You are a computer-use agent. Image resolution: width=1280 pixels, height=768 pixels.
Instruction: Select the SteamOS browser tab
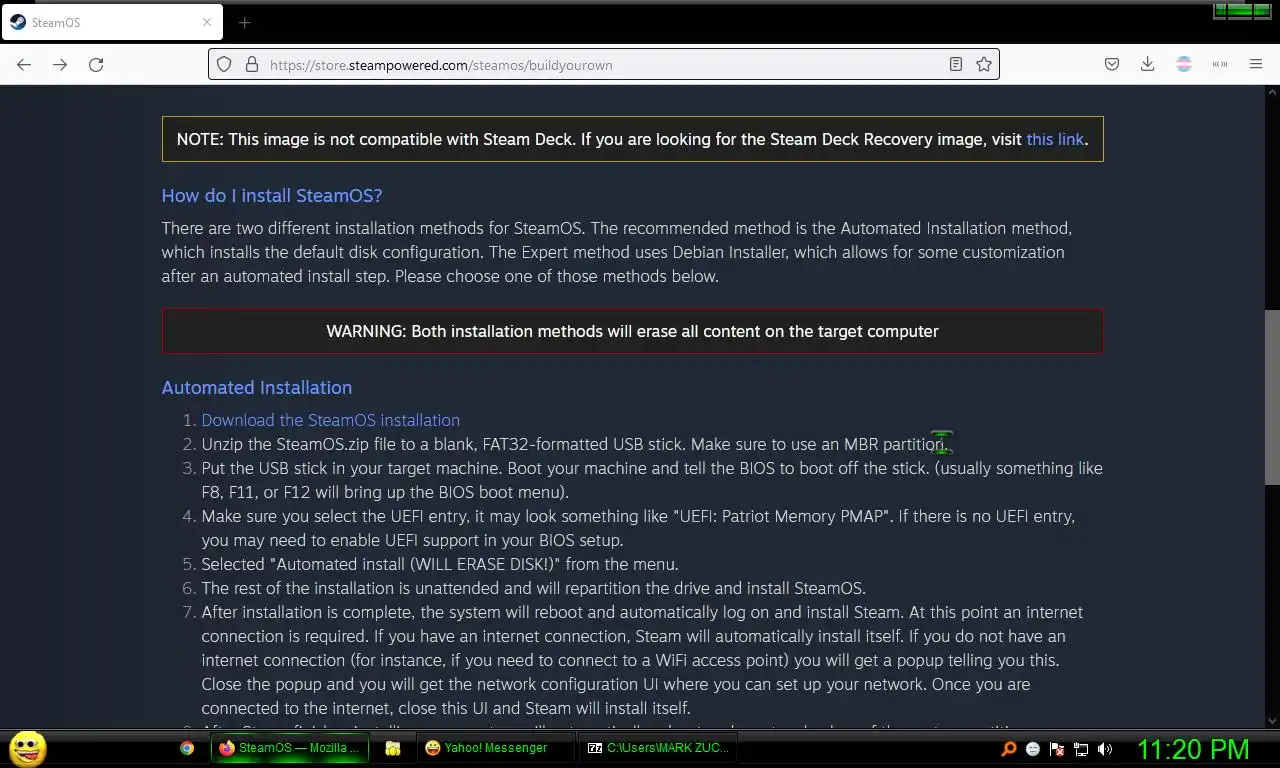click(112, 22)
